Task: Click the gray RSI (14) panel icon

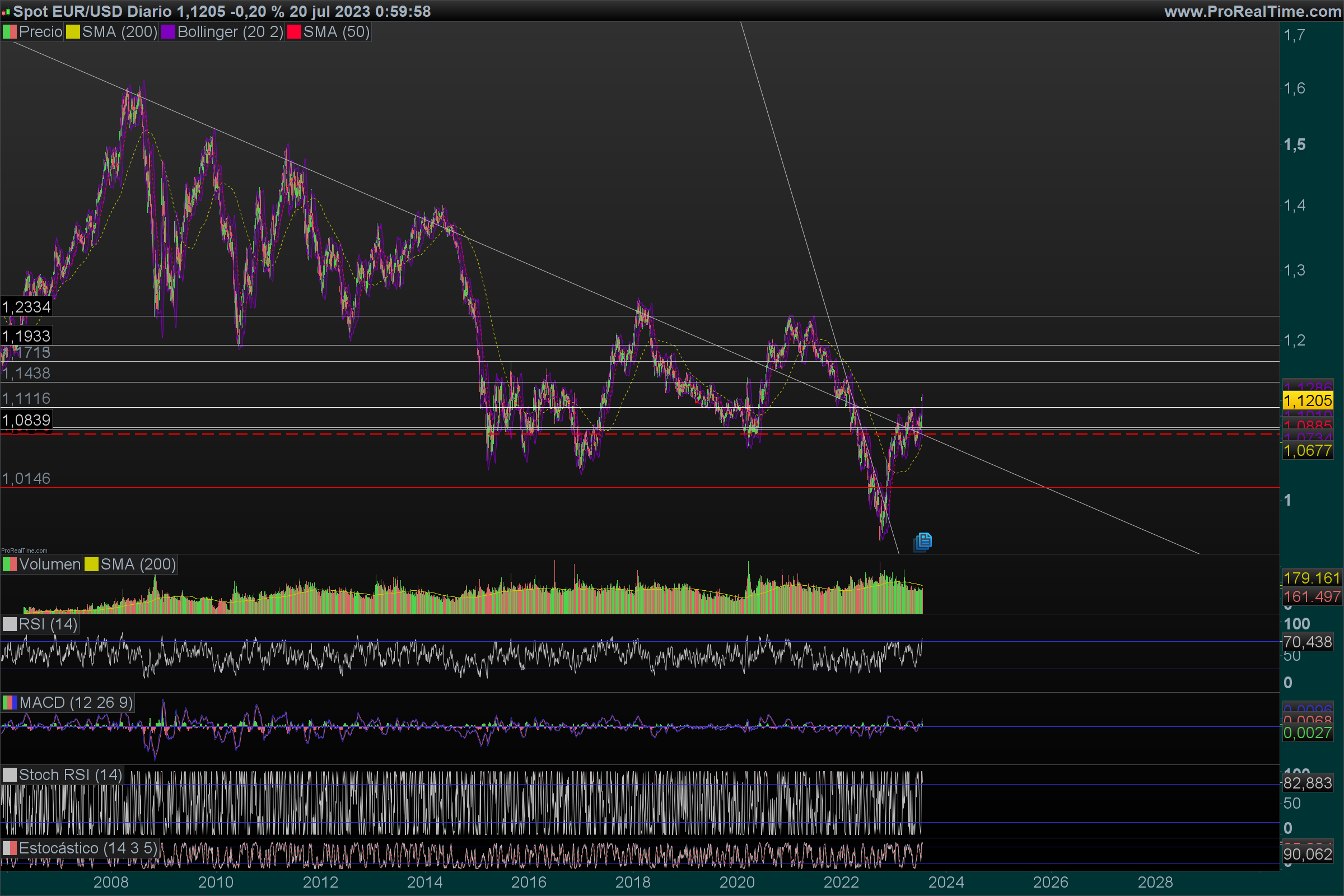Action: pos(10,624)
